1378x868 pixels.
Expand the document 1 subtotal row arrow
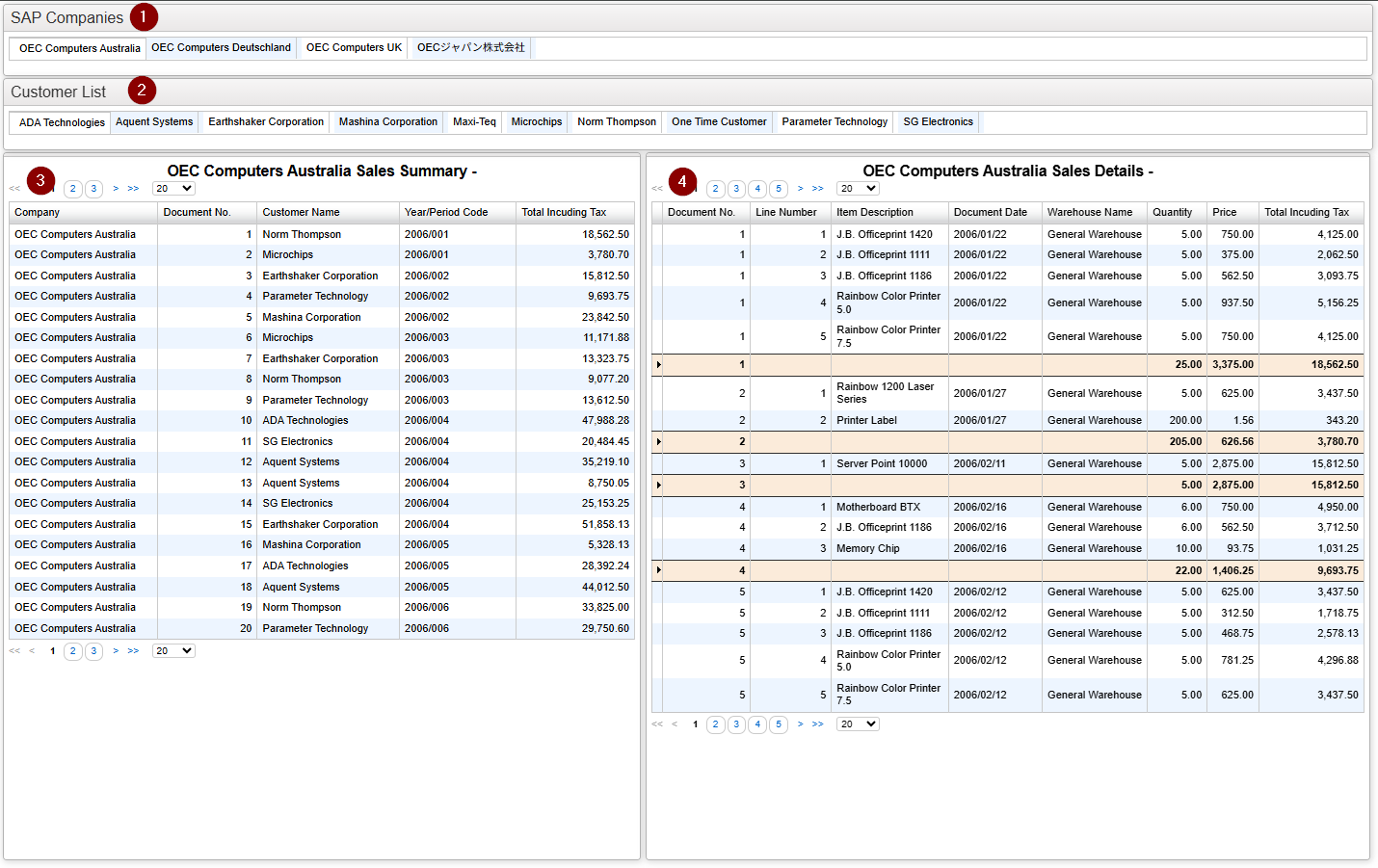point(659,365)
